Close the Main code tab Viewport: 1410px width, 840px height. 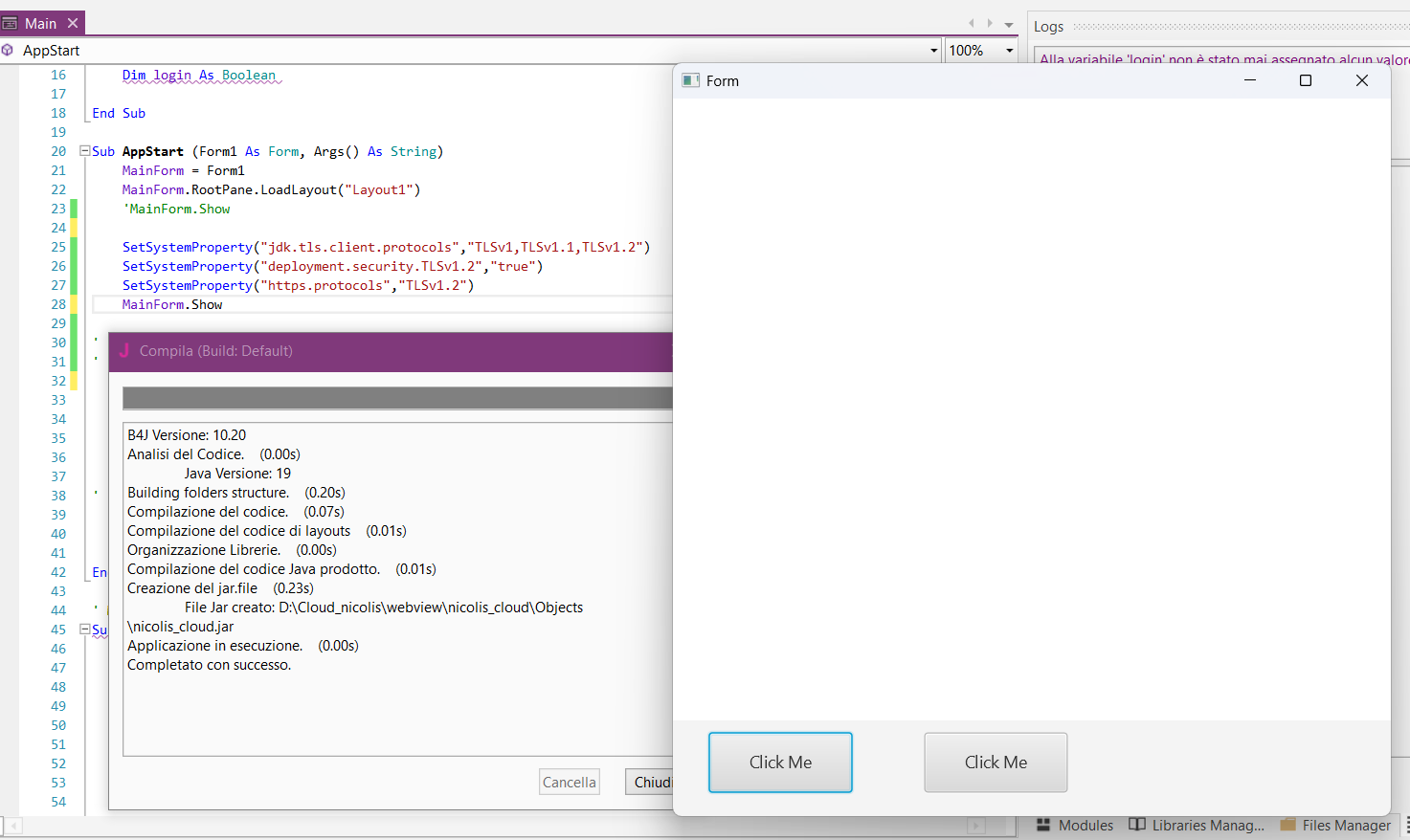pos(73,23)
